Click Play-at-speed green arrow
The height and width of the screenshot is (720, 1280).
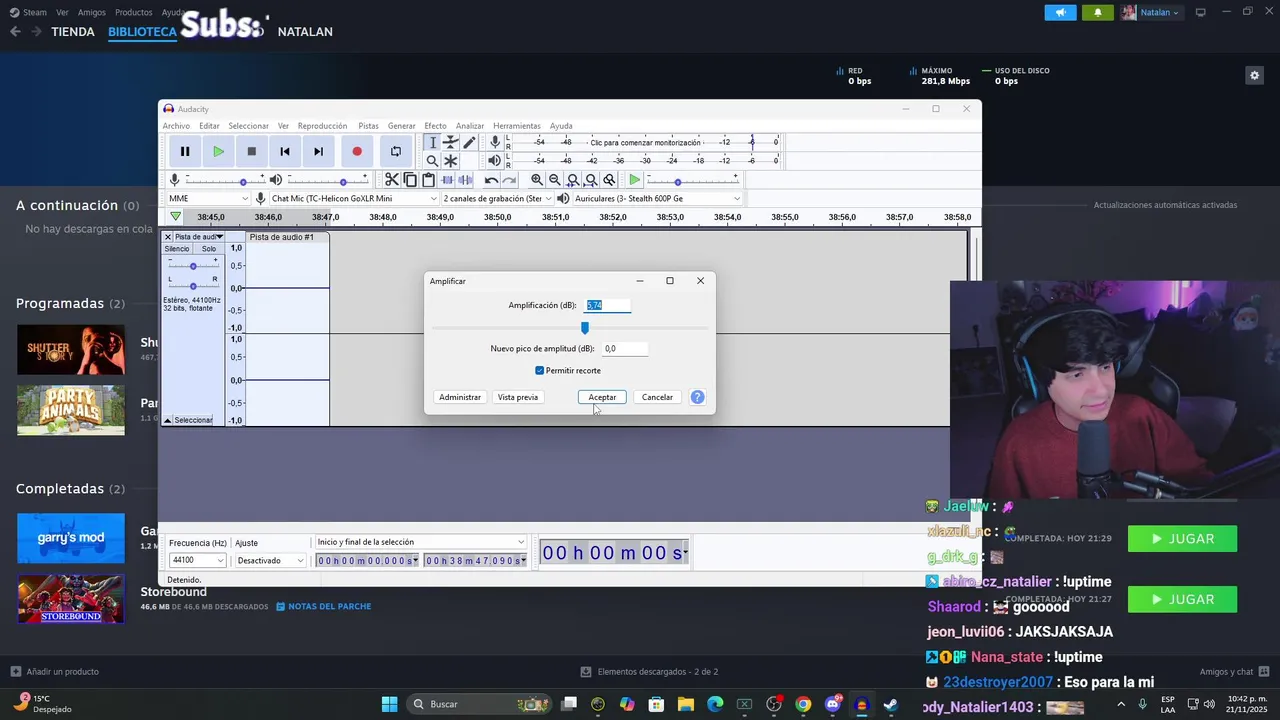click(635, 180)
